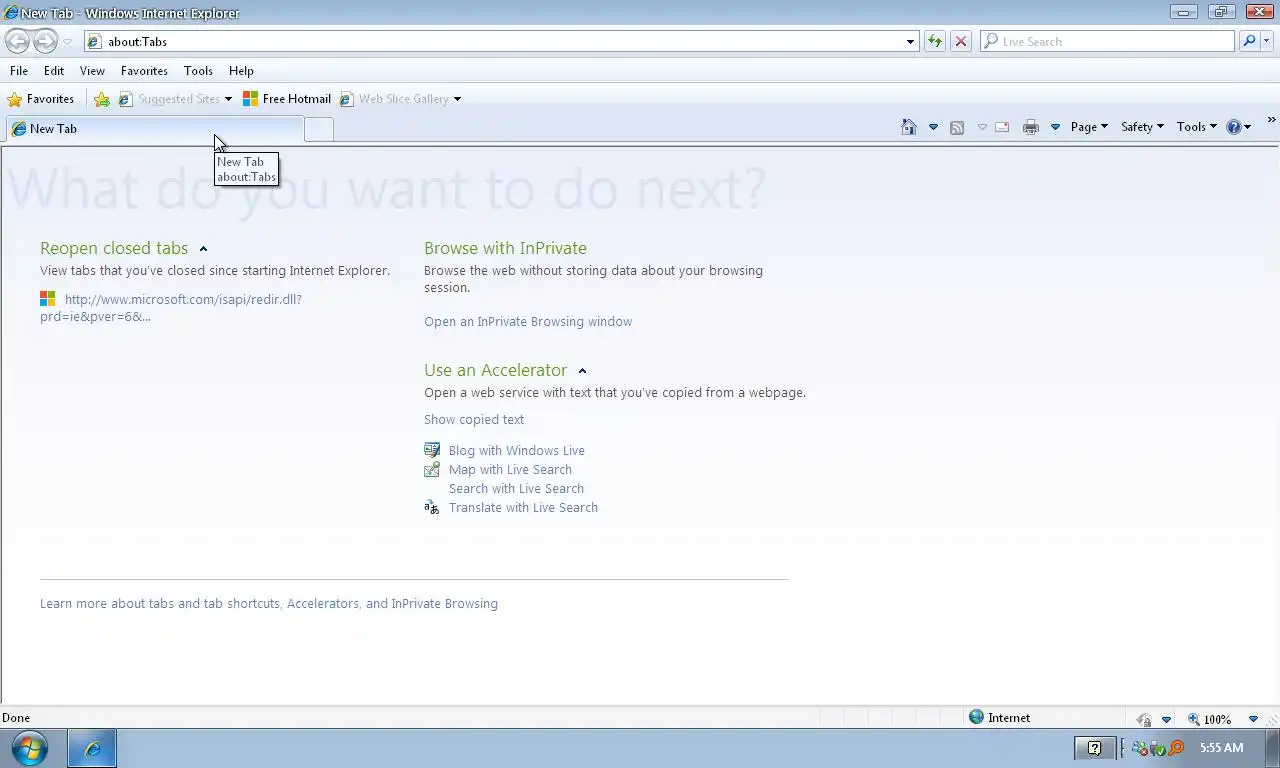
Task: Expand the Web Slice Gallery dropdown arrow
Action: [x=457, y=99]
